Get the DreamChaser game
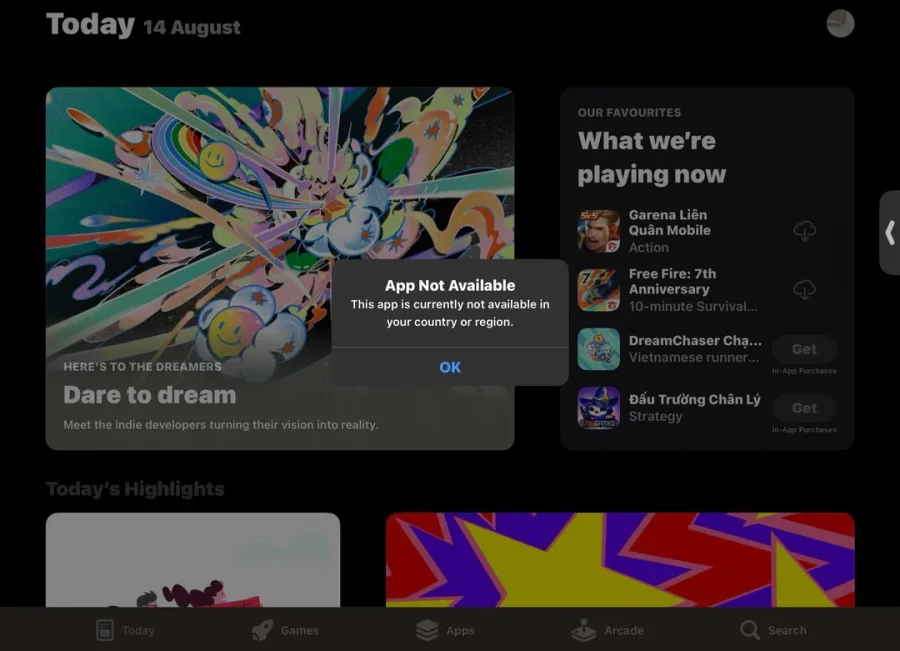 click(x=804, y=349)
